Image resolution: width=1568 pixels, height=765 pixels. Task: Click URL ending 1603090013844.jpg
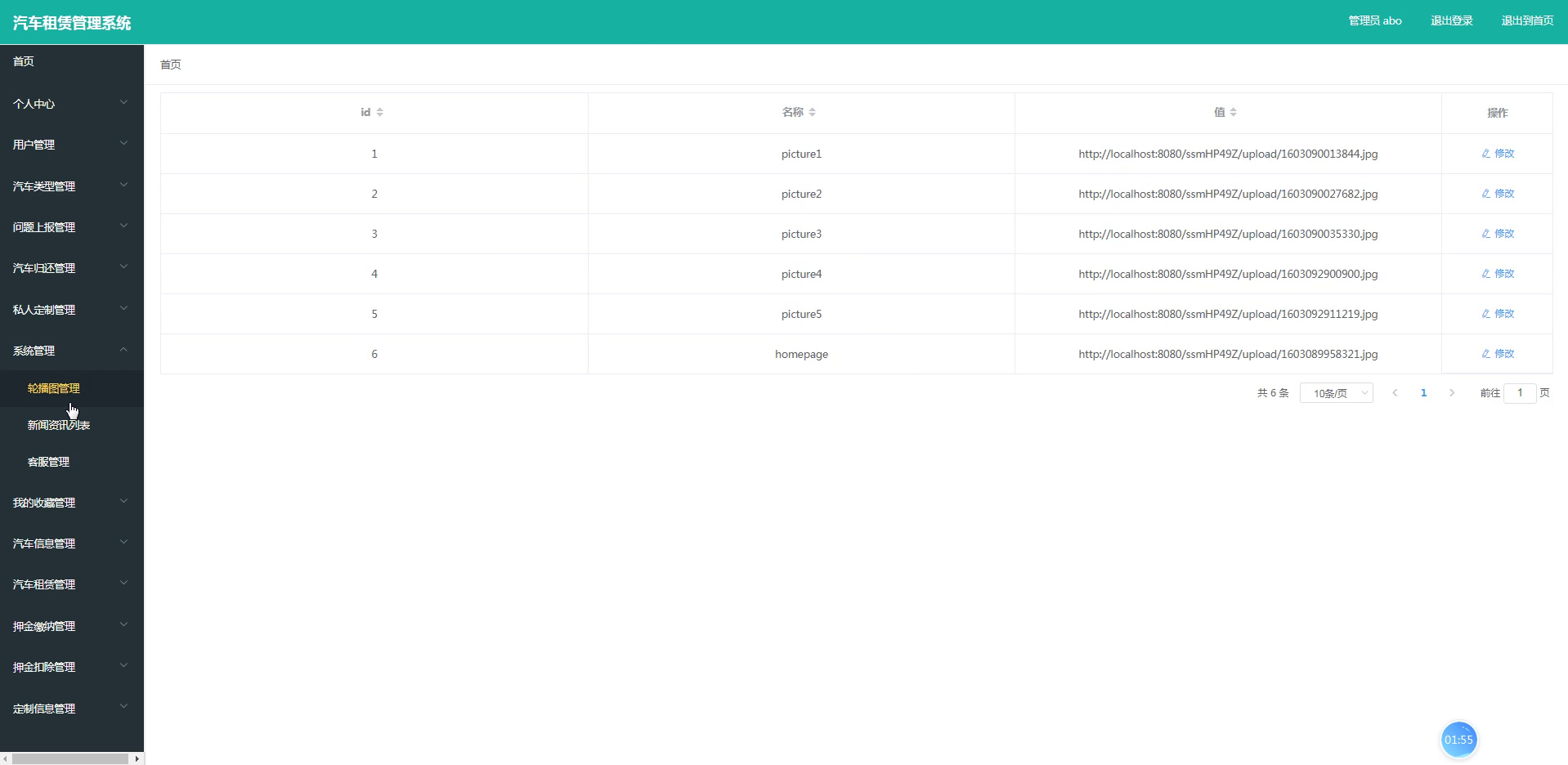click(x=1228, y=154)
